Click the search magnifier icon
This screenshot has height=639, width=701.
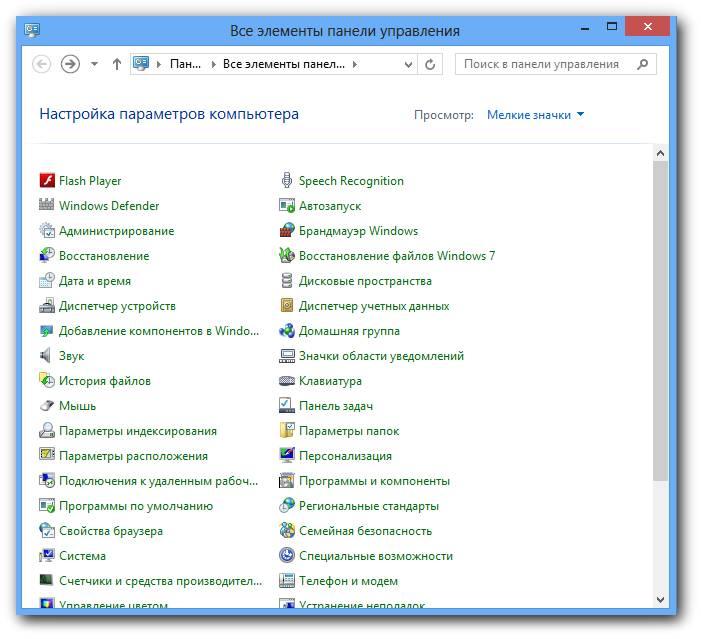click(642, 64)
